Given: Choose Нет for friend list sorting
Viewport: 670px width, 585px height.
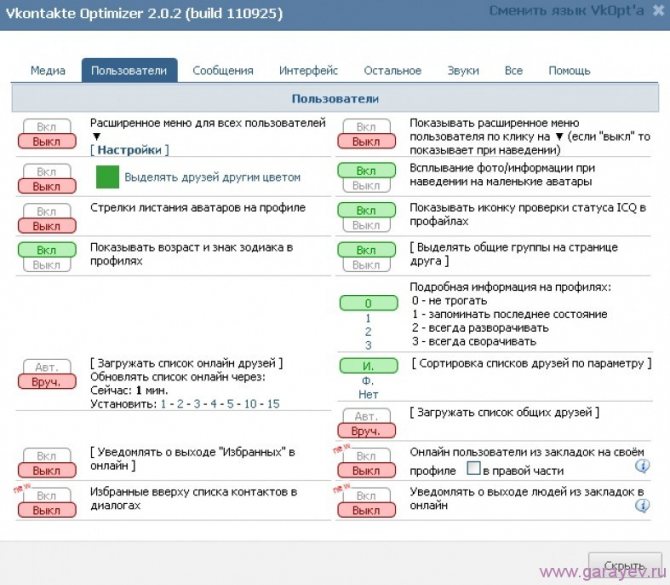Looking at the screenshot, I should (368, 394).
